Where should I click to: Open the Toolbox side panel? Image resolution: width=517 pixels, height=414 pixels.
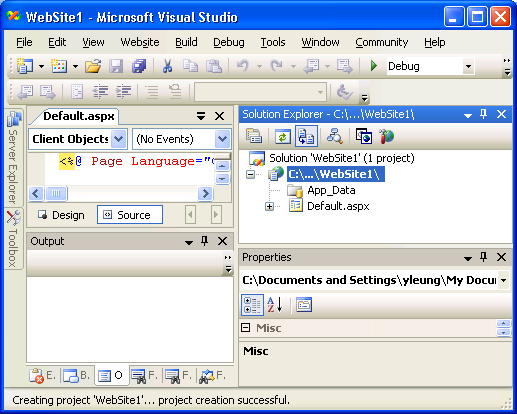click(13, 239)
